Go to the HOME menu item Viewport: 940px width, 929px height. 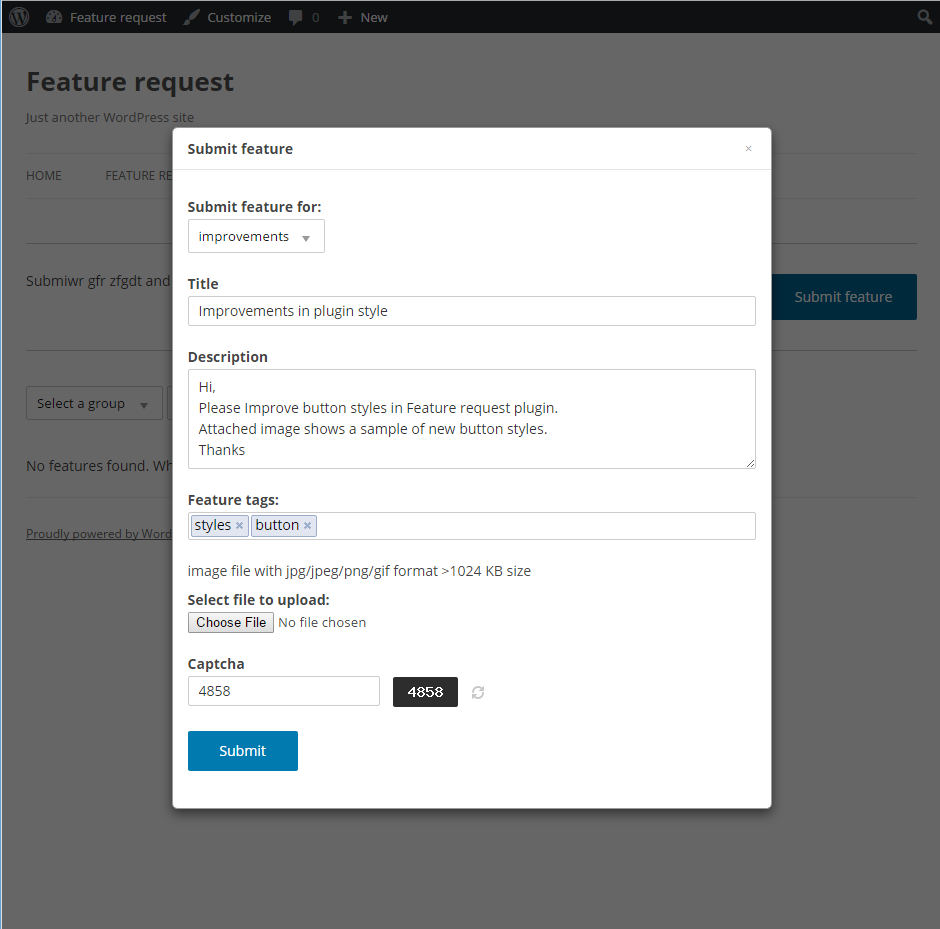point(44,176)
